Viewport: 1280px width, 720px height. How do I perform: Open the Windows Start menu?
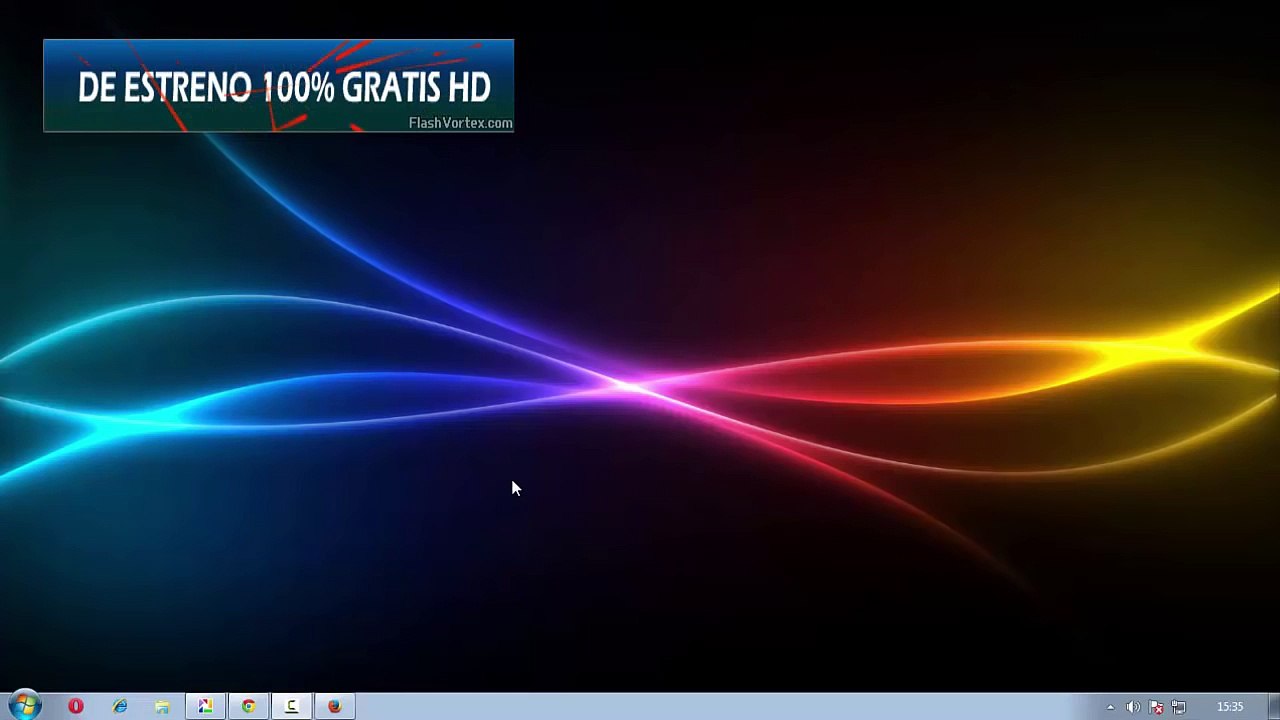click(24, 706)
